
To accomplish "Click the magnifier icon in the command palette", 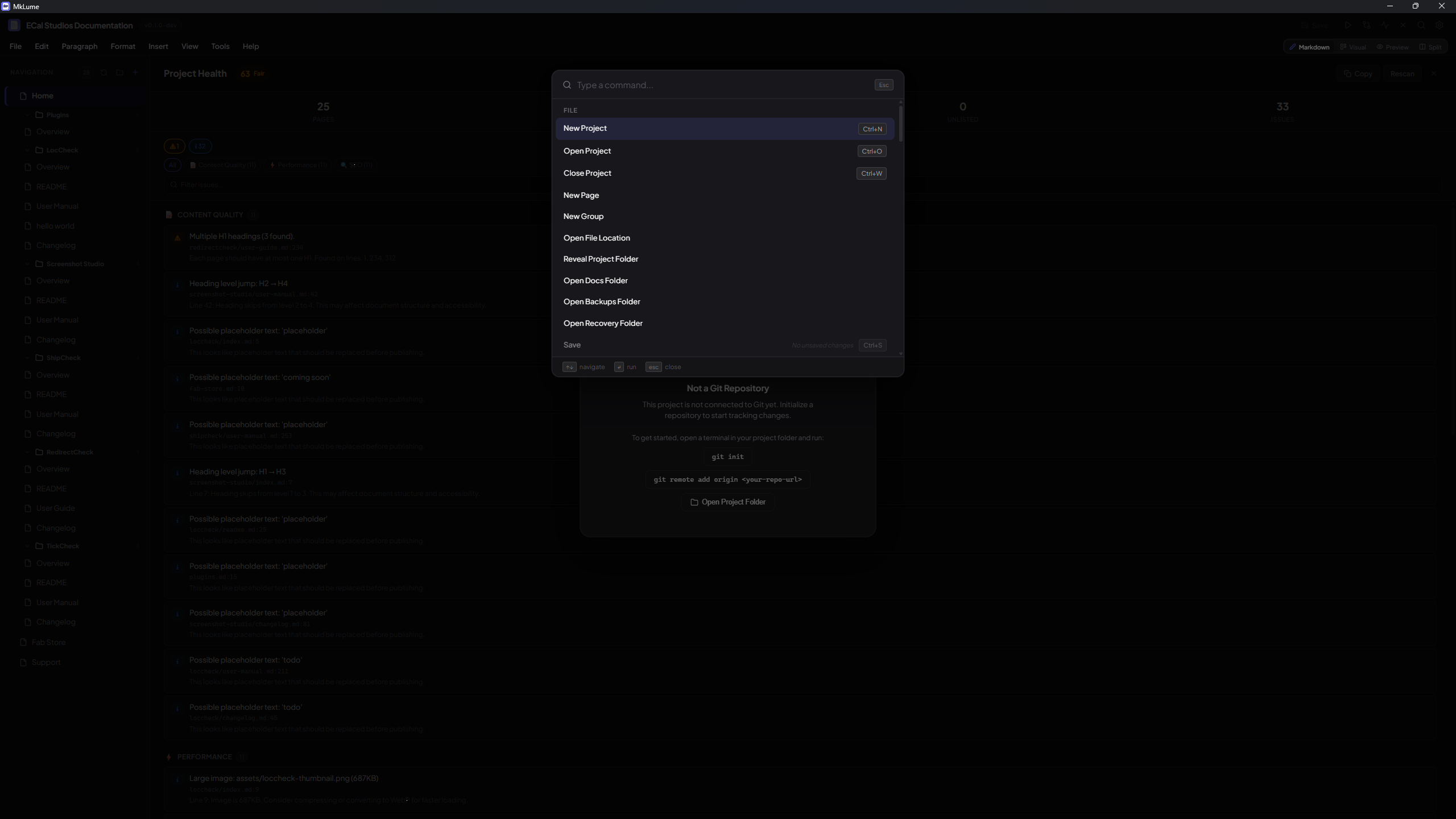I will pos(567,85).
